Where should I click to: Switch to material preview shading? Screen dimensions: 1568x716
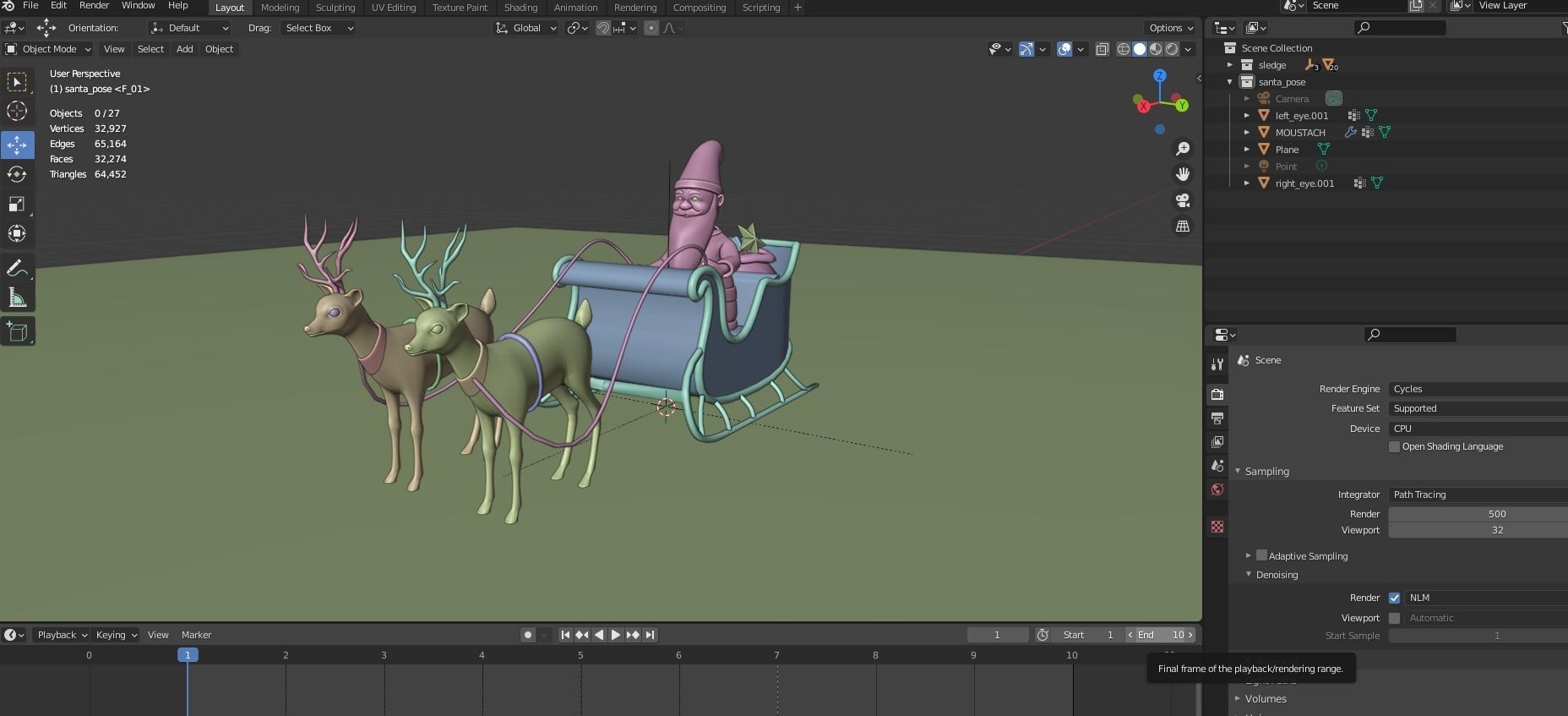tap(1156, 49)
